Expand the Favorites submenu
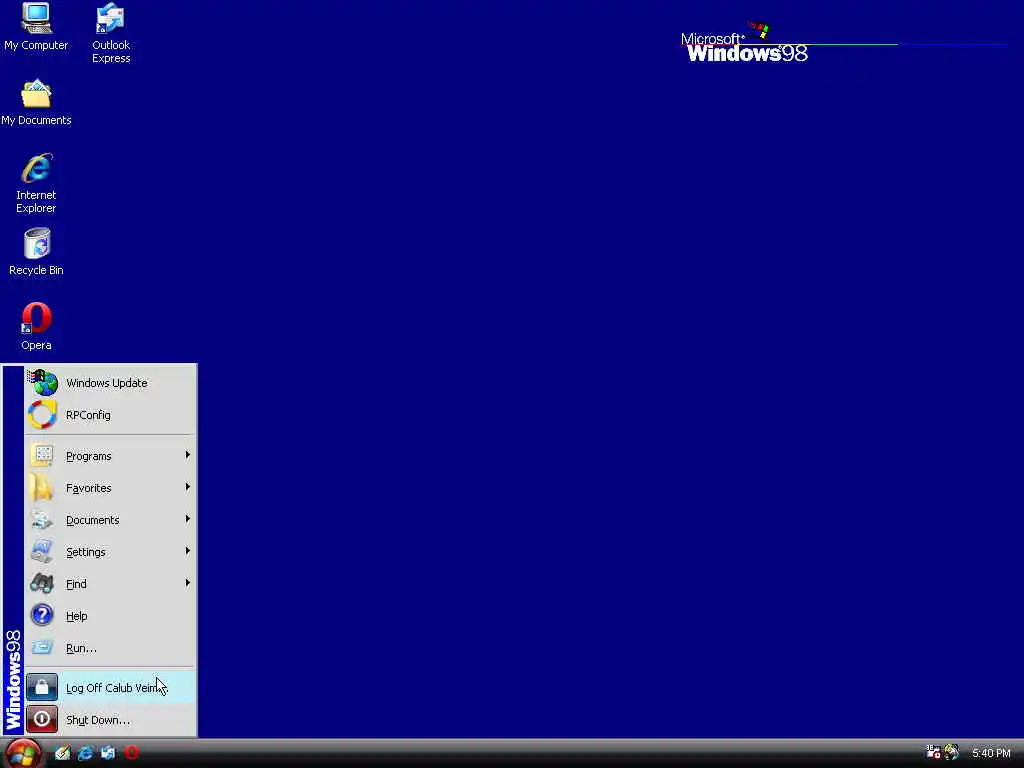 tap(110, 488)
